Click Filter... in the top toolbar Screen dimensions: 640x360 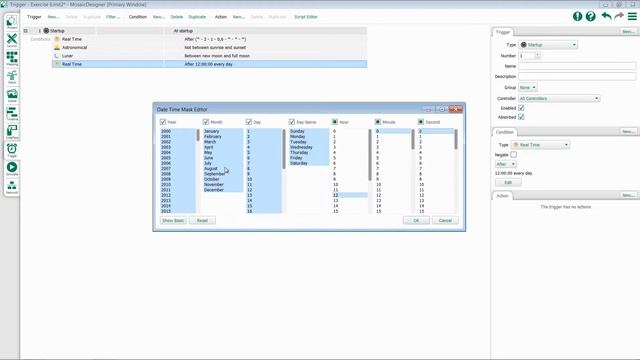pyautogui.click(x=113, y=17)
